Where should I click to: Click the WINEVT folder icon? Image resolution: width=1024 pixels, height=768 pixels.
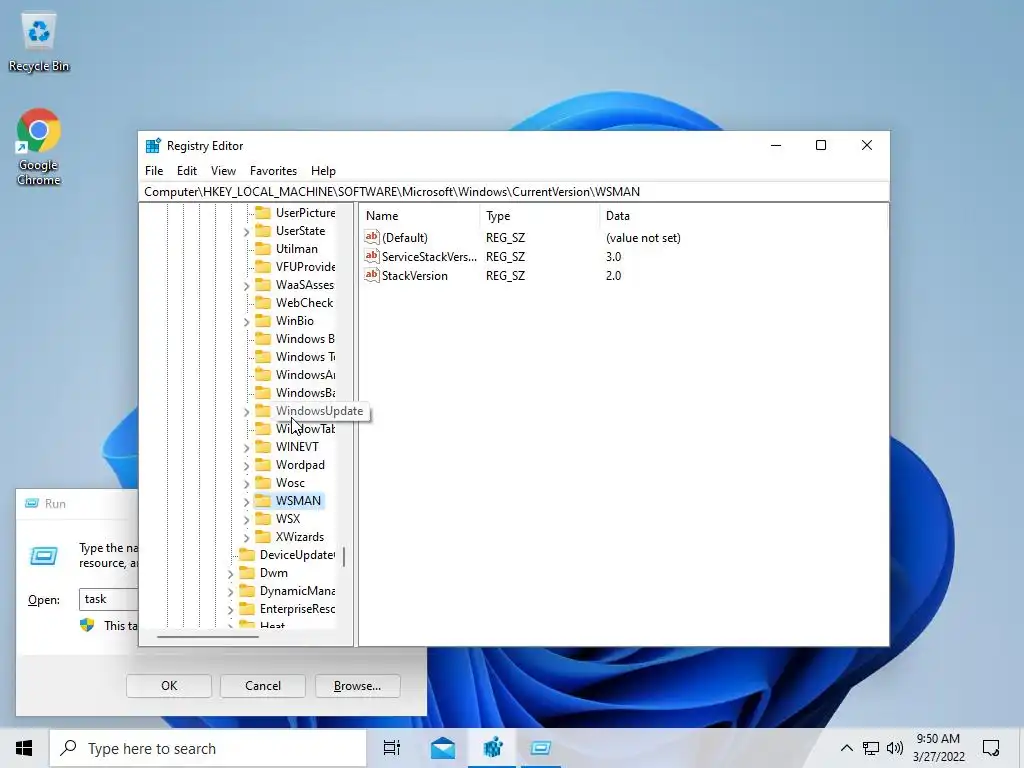click(263, 447)
